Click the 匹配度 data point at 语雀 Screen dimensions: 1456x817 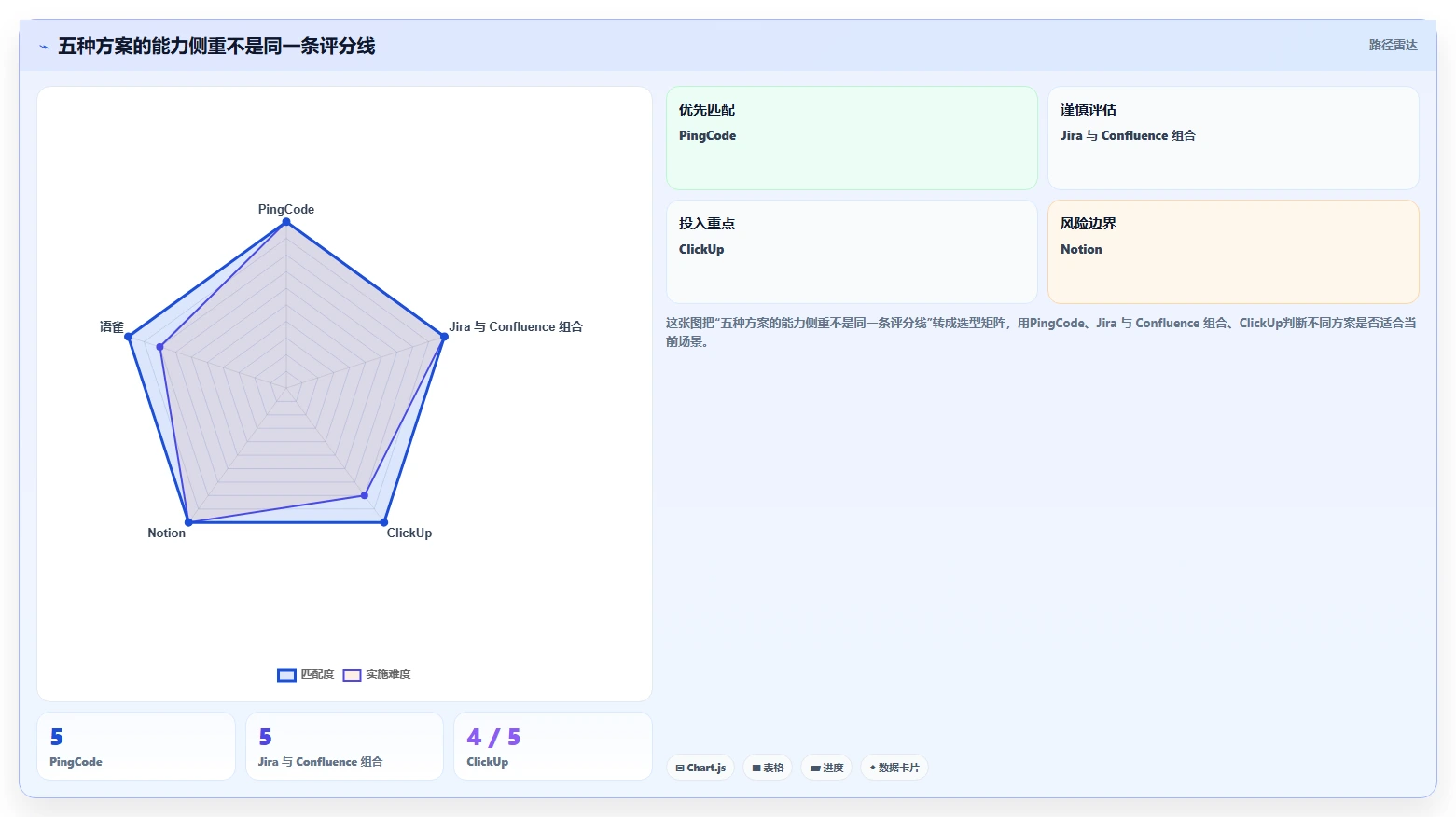pyautogui.click(x=129, y=337)
